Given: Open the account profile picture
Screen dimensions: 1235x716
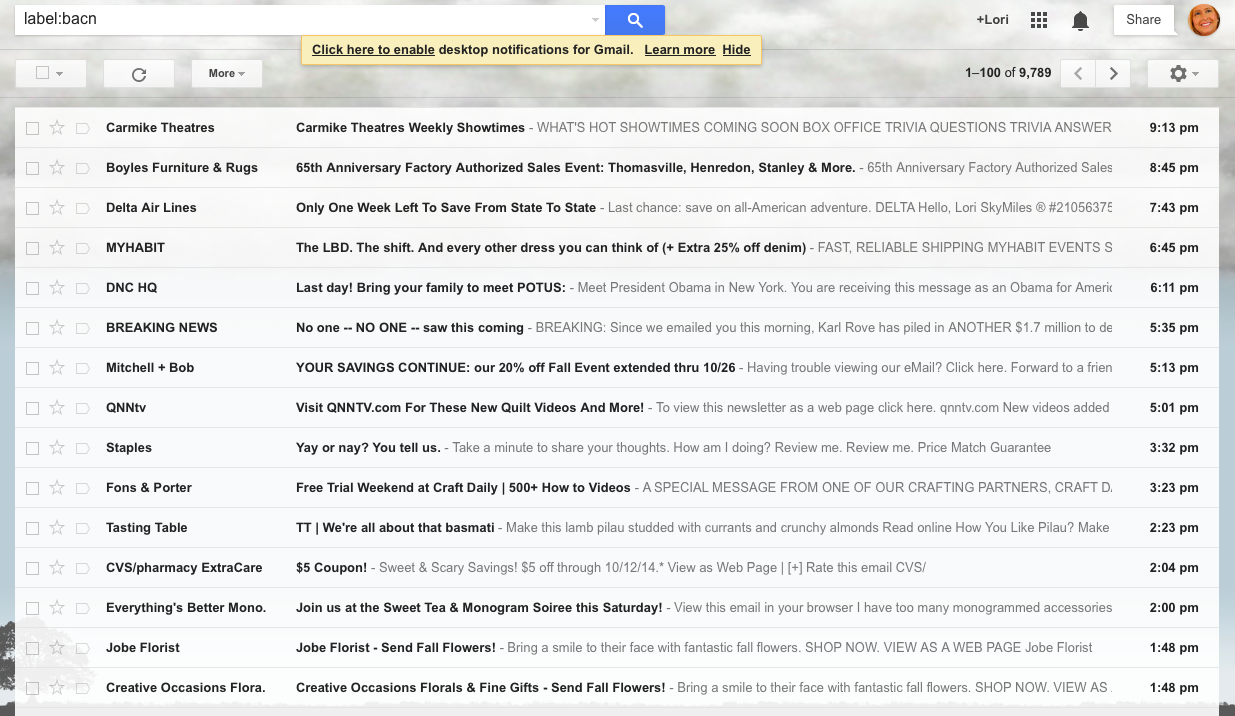Looking at the screenshot, I should 1204,19.
